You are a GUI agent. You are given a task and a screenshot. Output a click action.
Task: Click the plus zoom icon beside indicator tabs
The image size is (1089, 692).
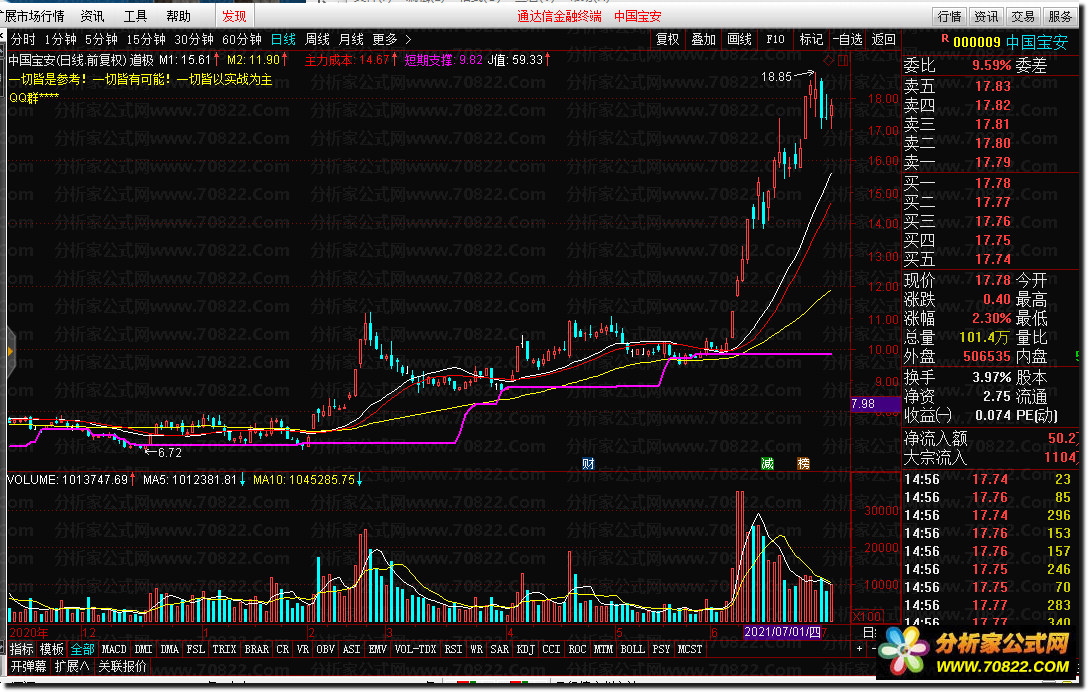[860, 649]
